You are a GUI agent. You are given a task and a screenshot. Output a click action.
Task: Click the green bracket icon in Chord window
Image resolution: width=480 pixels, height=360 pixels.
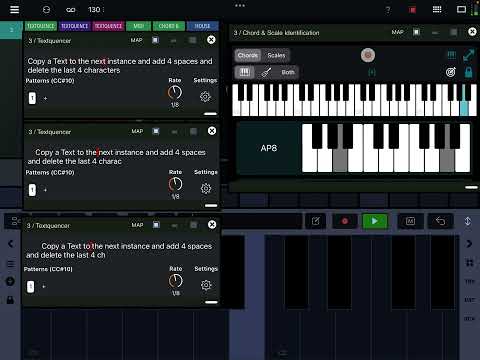point(372,72)
